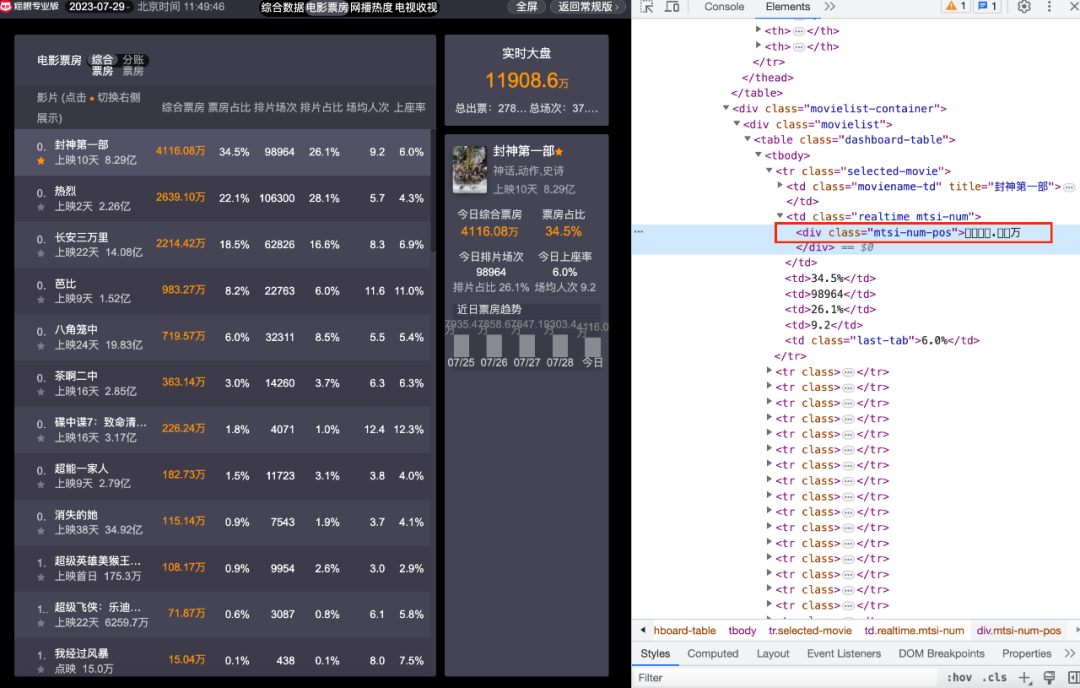Click the div.mtsi-num-pos breadcrumb

pyautogui.click(x=1019, y=630)
